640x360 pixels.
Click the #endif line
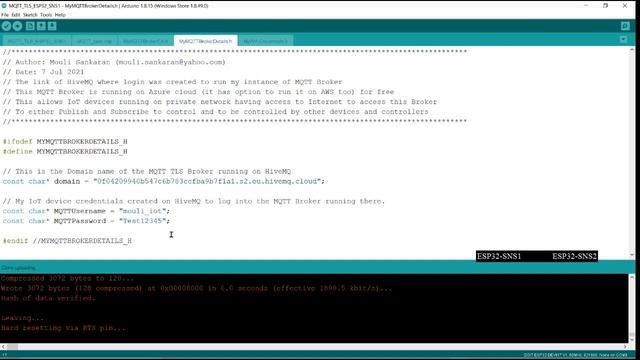(x=67, y=241)
